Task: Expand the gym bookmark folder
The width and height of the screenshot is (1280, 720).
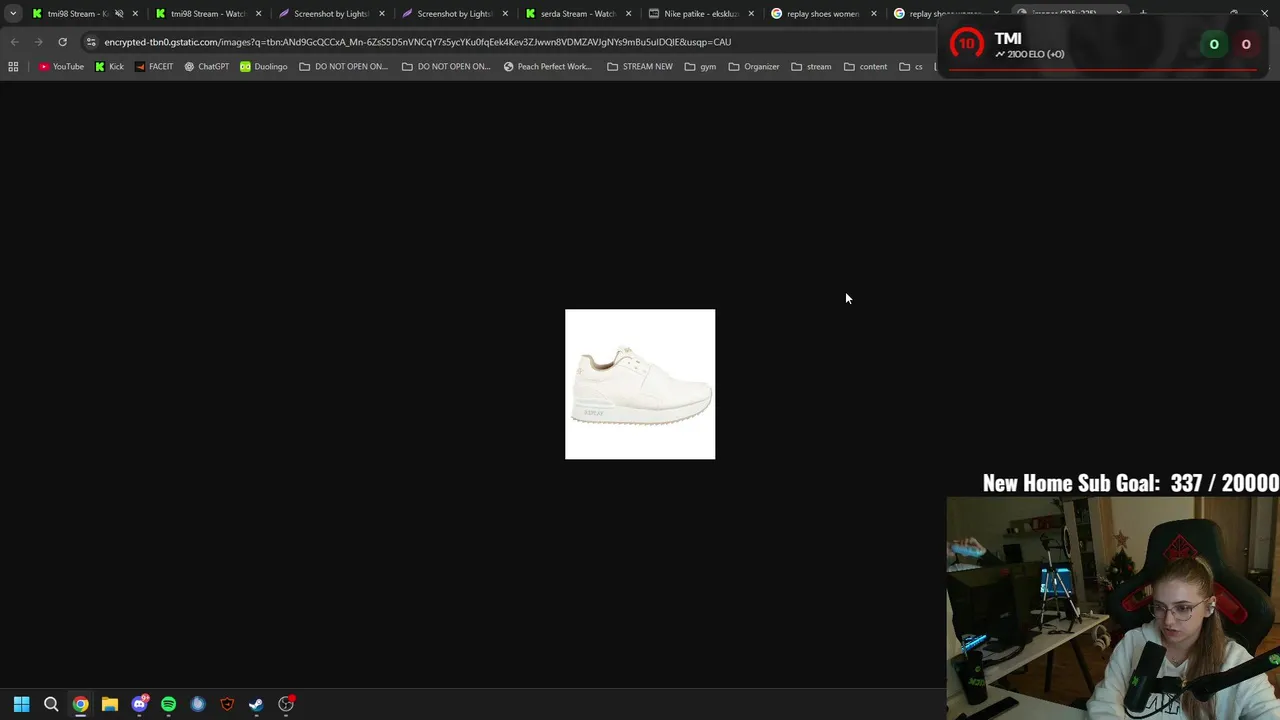Action: tap(700, 67)
